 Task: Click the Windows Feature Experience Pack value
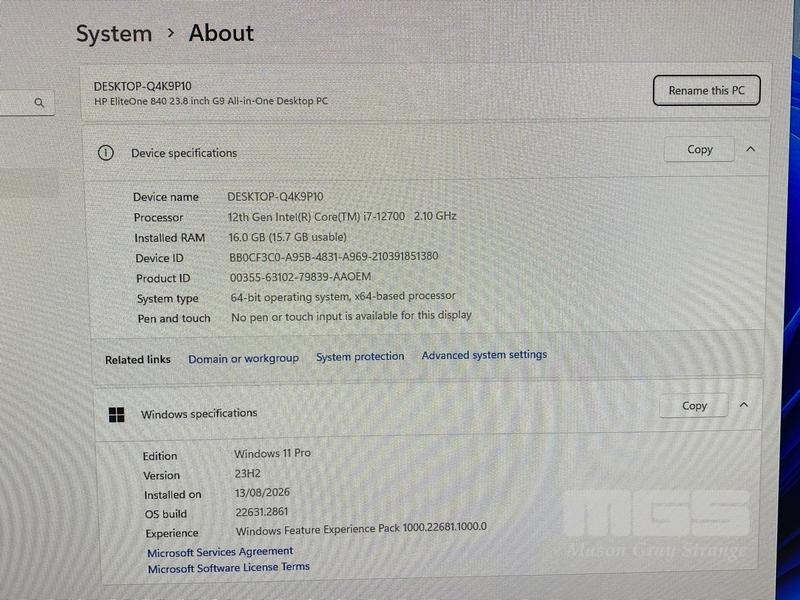[x=361, y=528]
